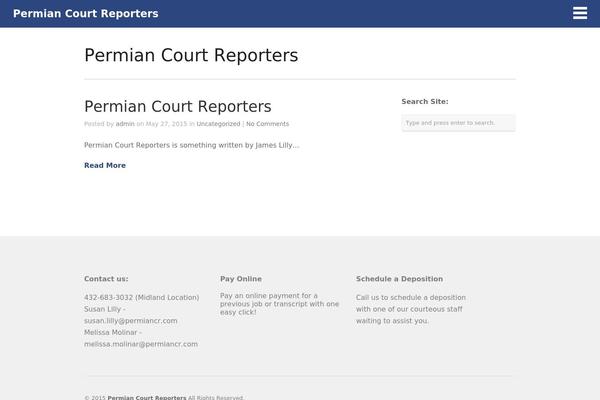This screenshot has width=600, height=400.
Task: Click the Pay an online payment description
Action: tap(279, 304)
